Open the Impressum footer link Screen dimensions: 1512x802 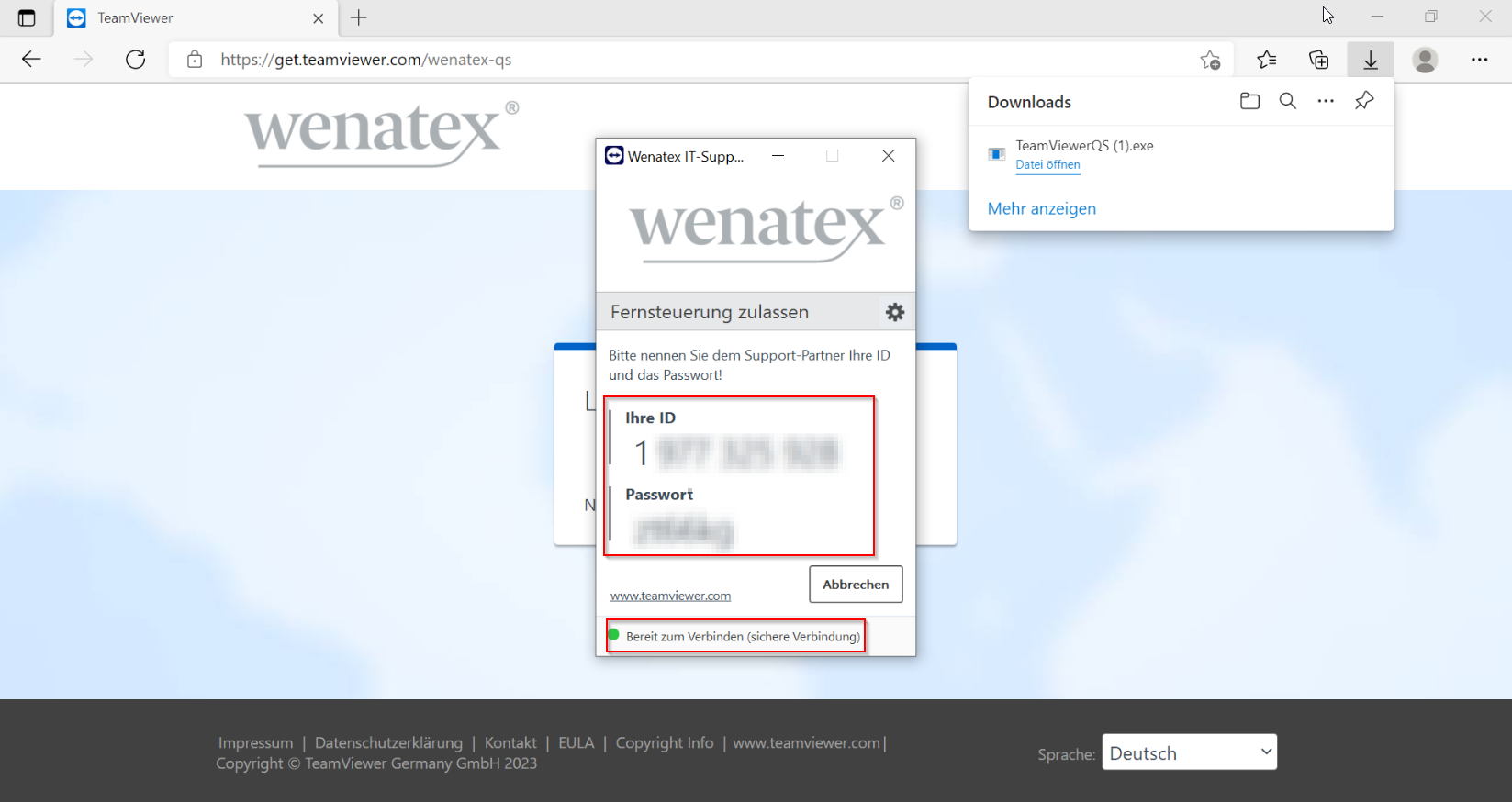coord(255,742)
